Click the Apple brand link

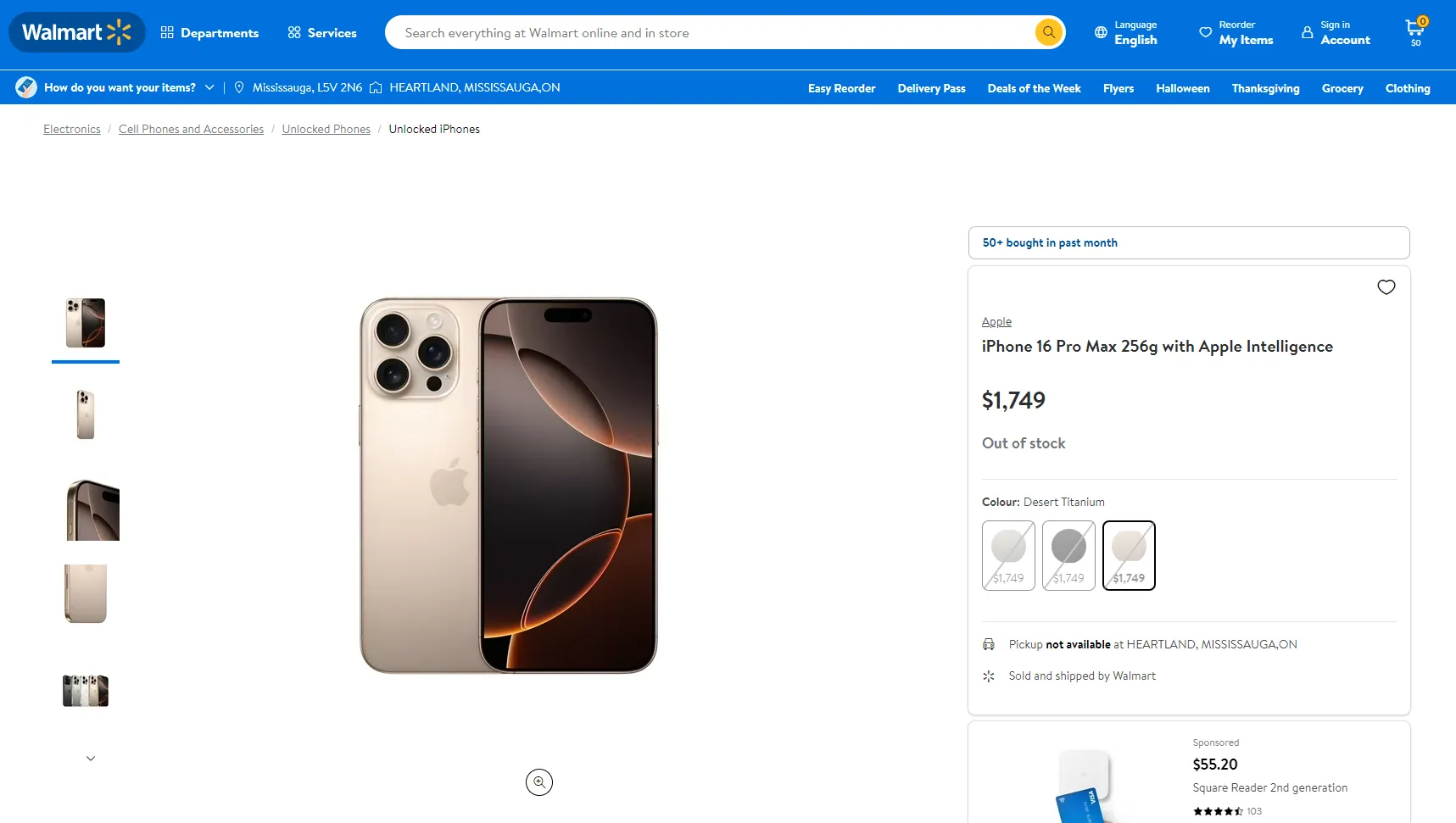[x=996, y=322]
